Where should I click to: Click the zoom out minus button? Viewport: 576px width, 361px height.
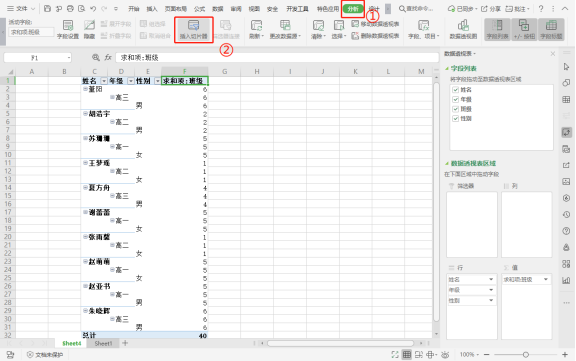487,354
